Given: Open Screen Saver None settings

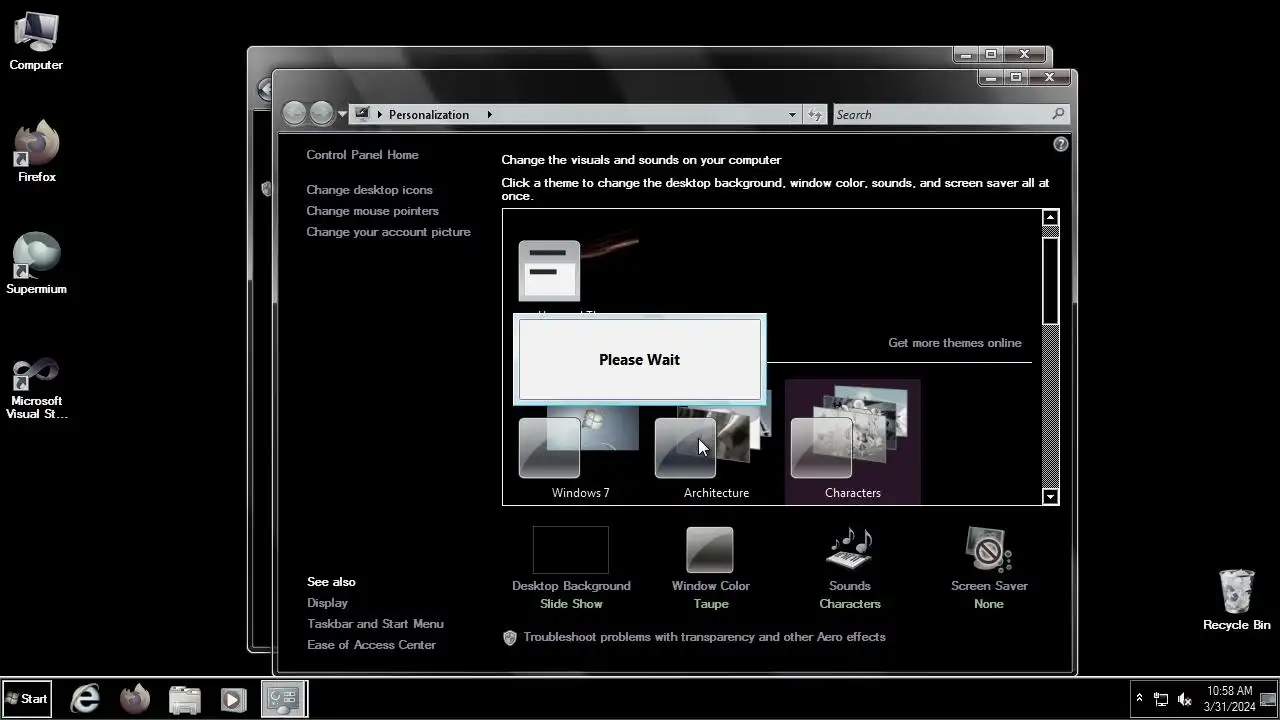Looking at the screenshot, I should point(989,568).
